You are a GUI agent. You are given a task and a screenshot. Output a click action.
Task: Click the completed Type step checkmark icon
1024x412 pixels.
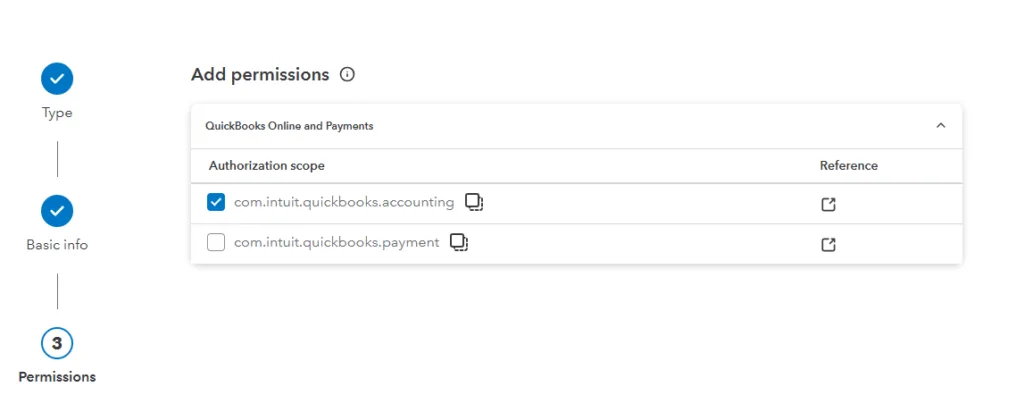click(x=57, y=79)
